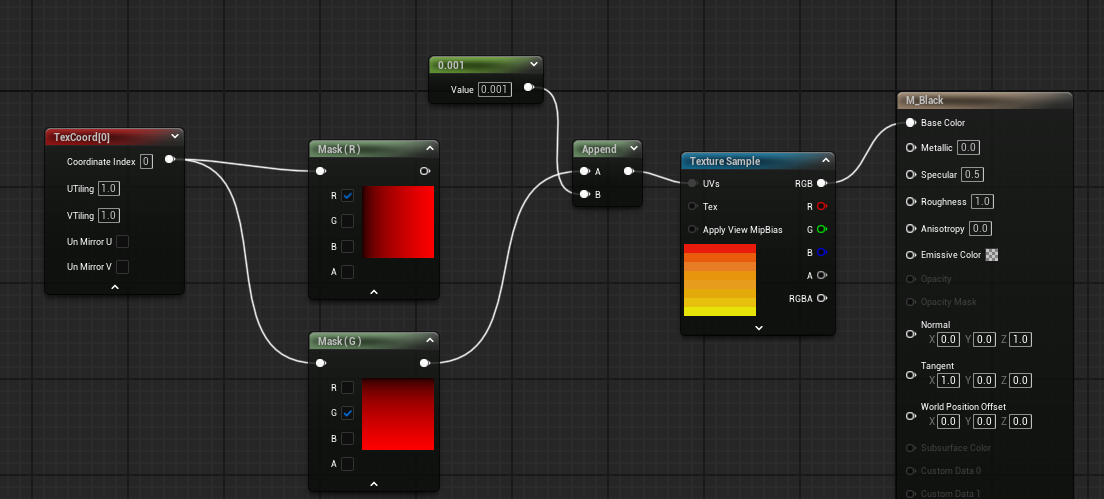1104x499 pixels.
Task: Click the Texture Sample RGB output pin
Action: [822, 183]
